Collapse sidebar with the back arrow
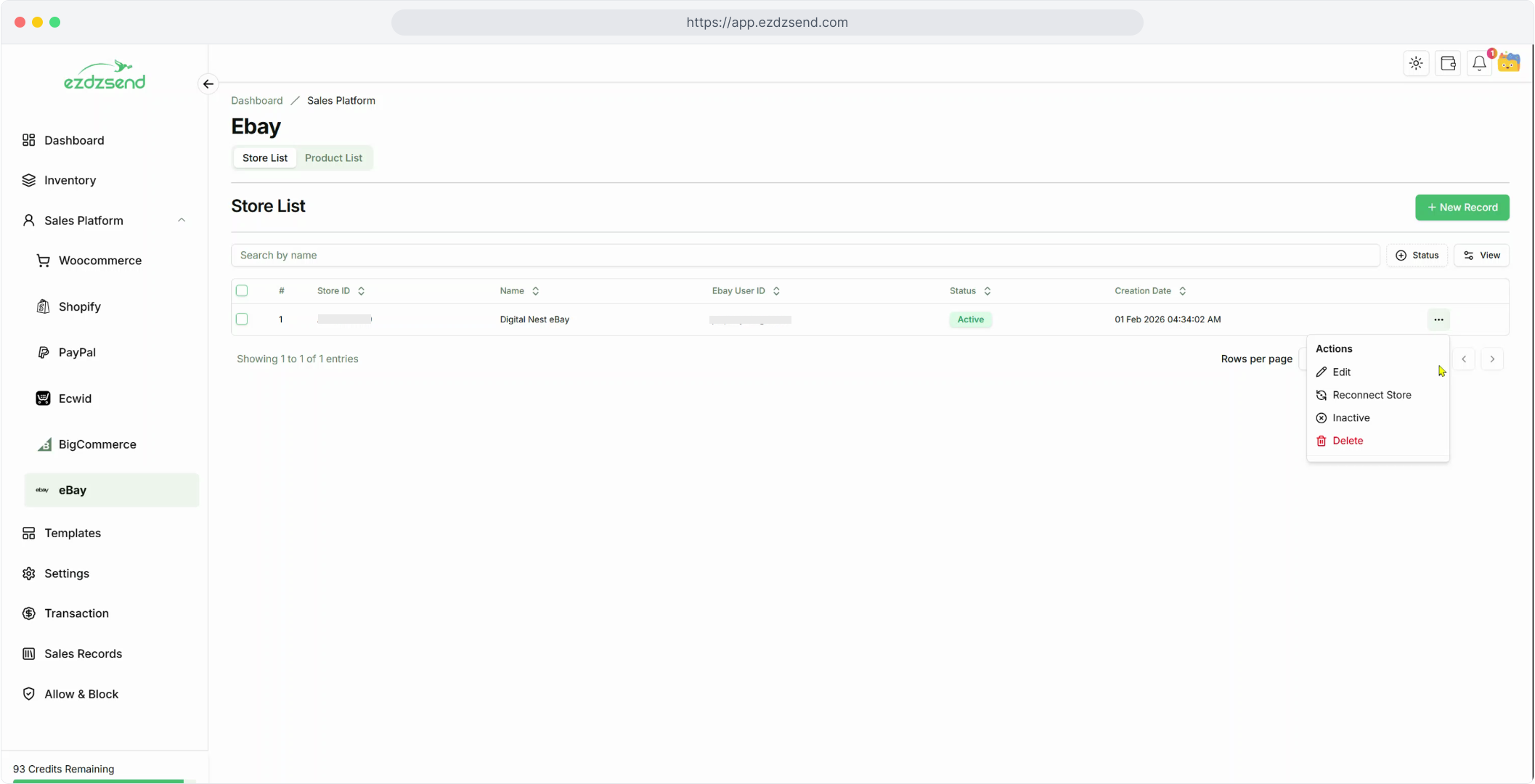The image size is (1535, 784). coord(208,84)
